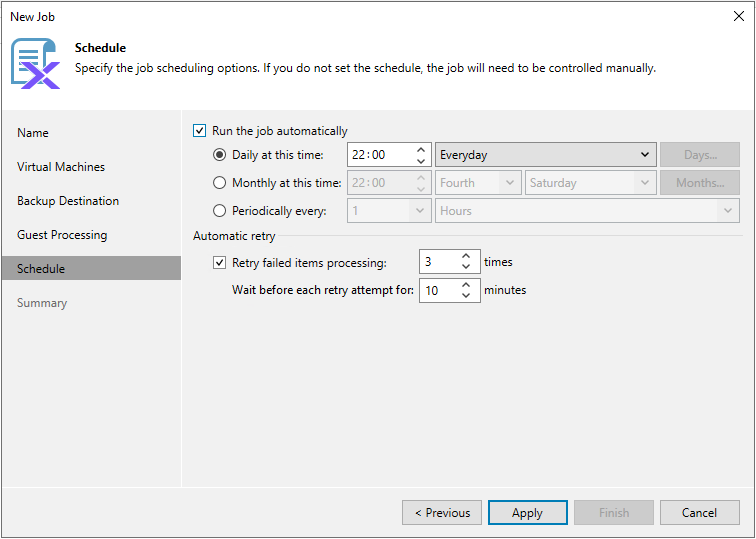Screen dimensions: 756x539
Task: Open the Hours period unit dropdown
Action: click(x=587, y=211)
